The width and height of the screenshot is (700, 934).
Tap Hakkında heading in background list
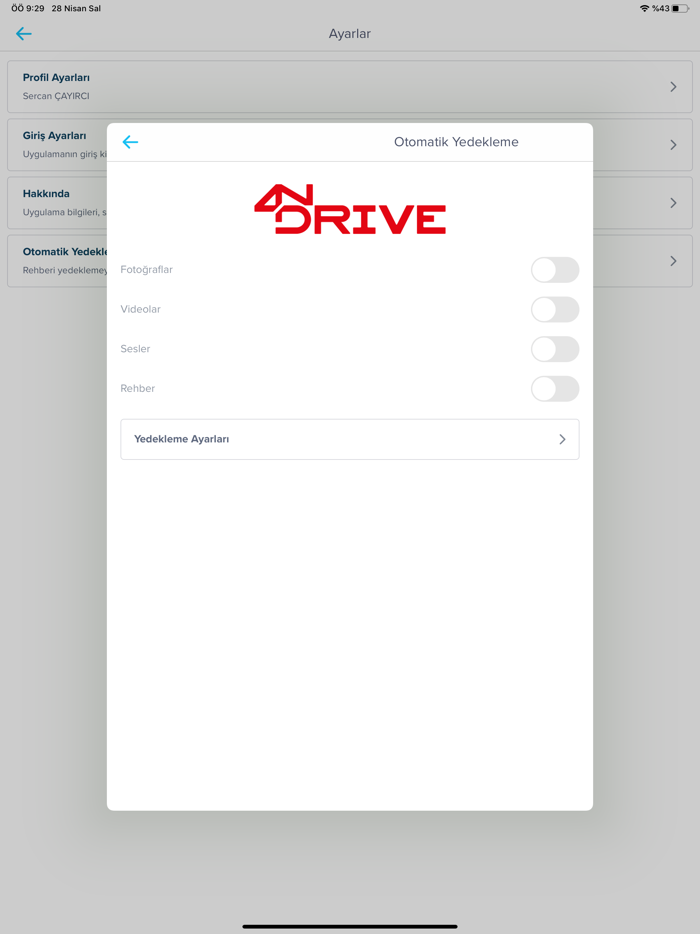click(x=46, y=194)
